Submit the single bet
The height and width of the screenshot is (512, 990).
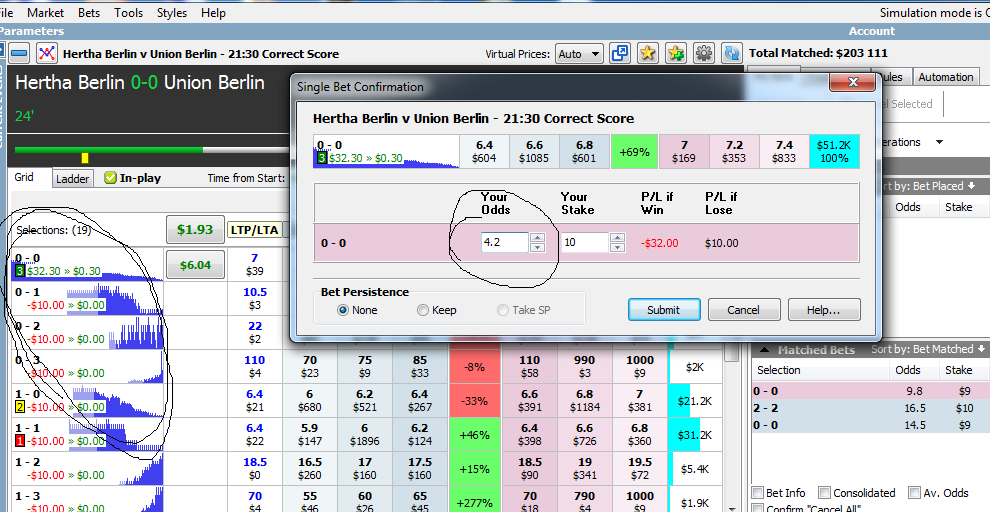point(664,310)
